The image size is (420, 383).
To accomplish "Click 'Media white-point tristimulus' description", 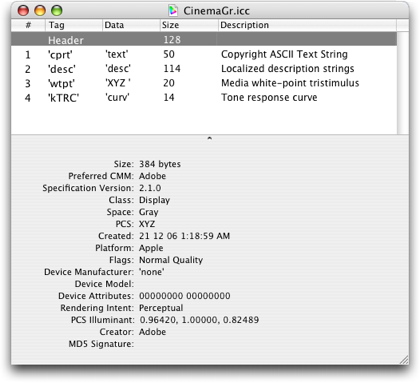I will (290, 83).
